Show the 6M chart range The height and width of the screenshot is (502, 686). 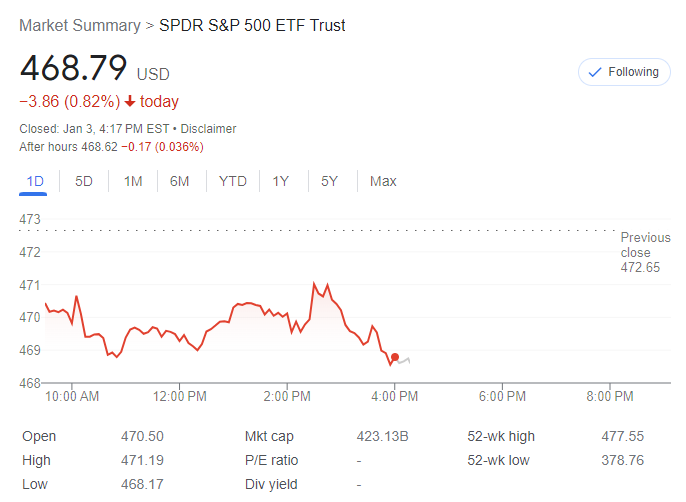click(x=180, y=181)
